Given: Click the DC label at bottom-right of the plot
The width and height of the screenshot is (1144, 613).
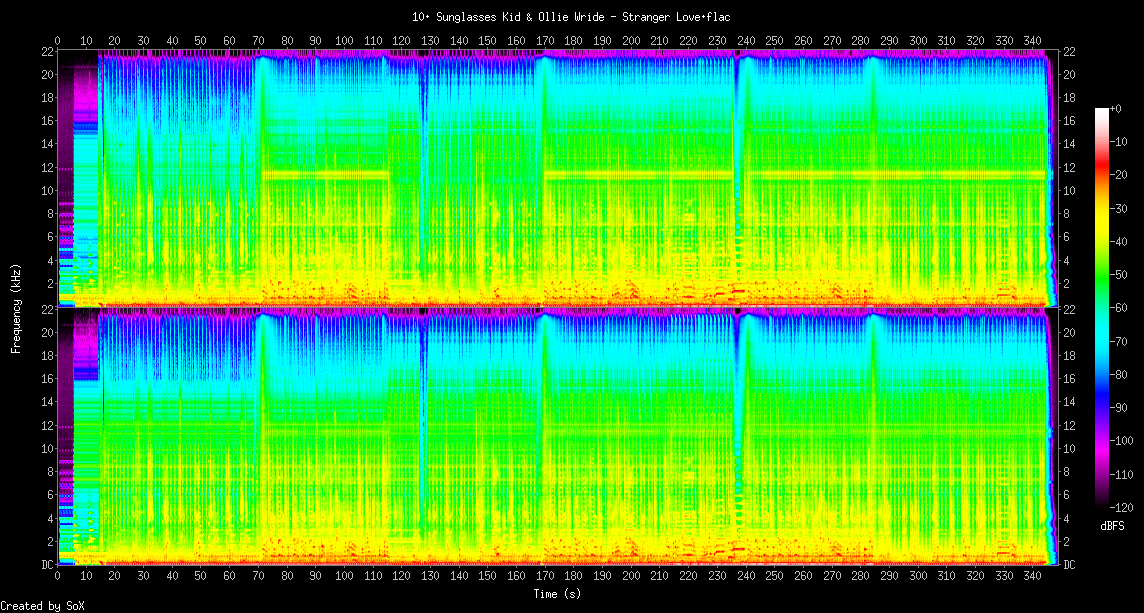Looking at the screenshot, I should [1069, 565].
